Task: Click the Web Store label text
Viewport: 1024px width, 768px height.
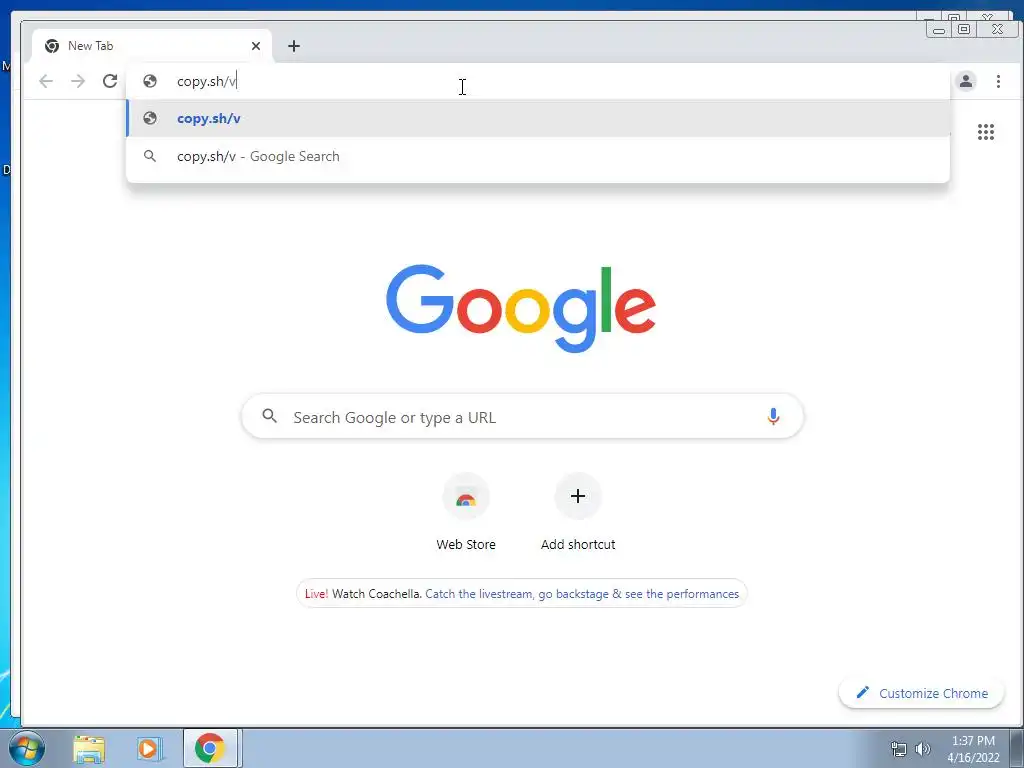Action: (466, 545)
